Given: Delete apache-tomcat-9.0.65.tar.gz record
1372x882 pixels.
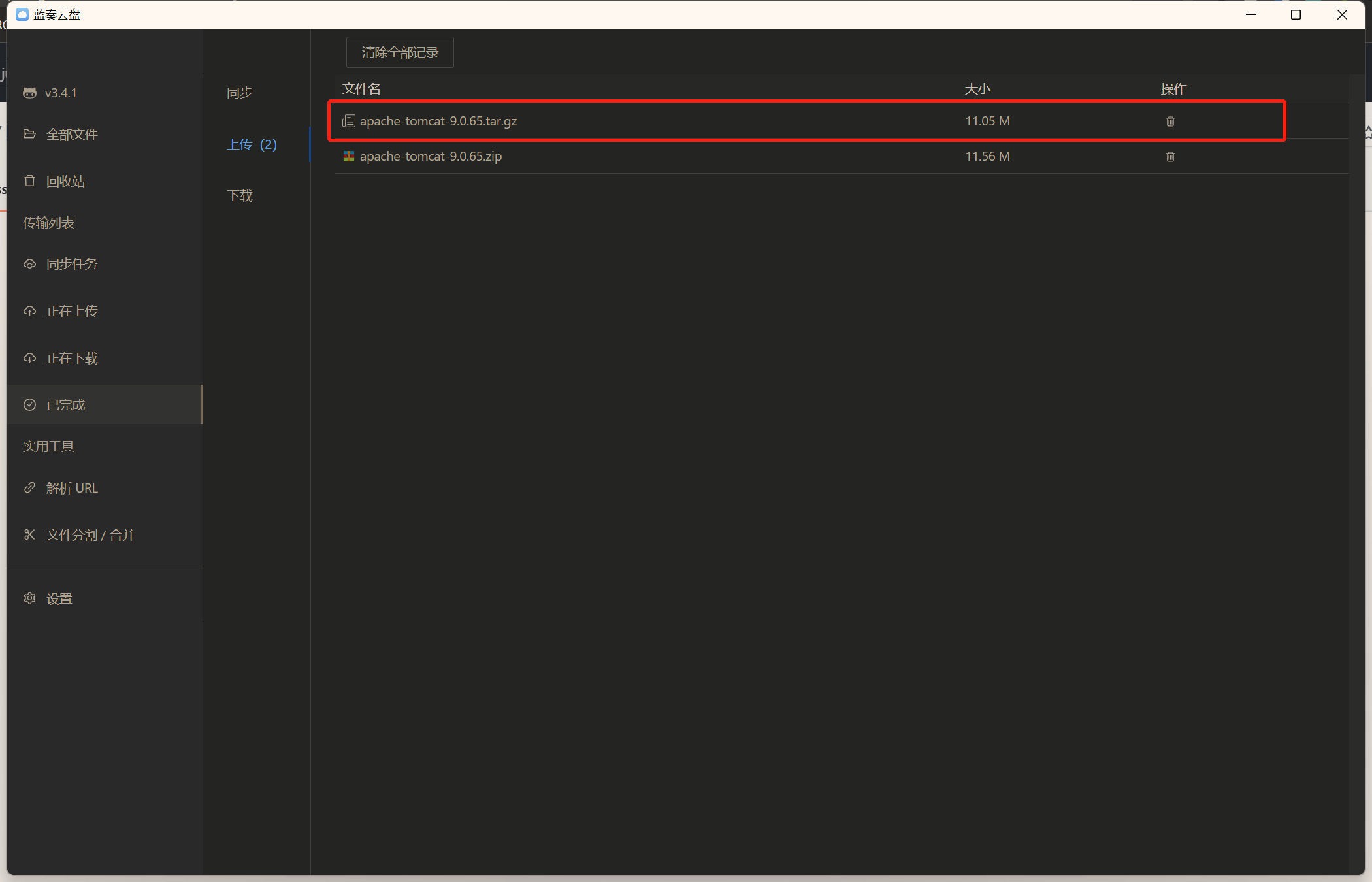Looking at the screenshot, I should (1170, 121).
